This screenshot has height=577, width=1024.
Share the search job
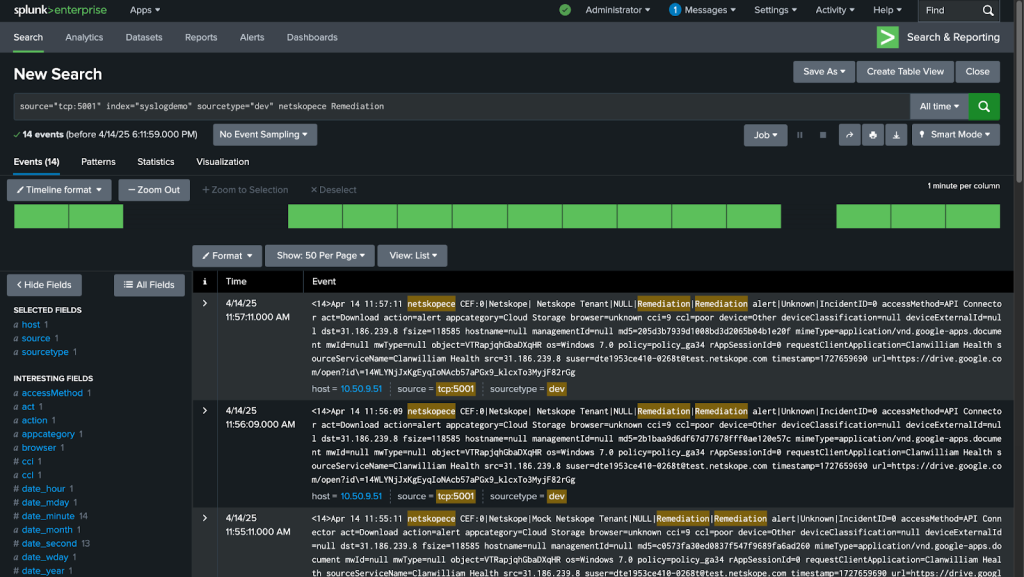pos(849,135)
